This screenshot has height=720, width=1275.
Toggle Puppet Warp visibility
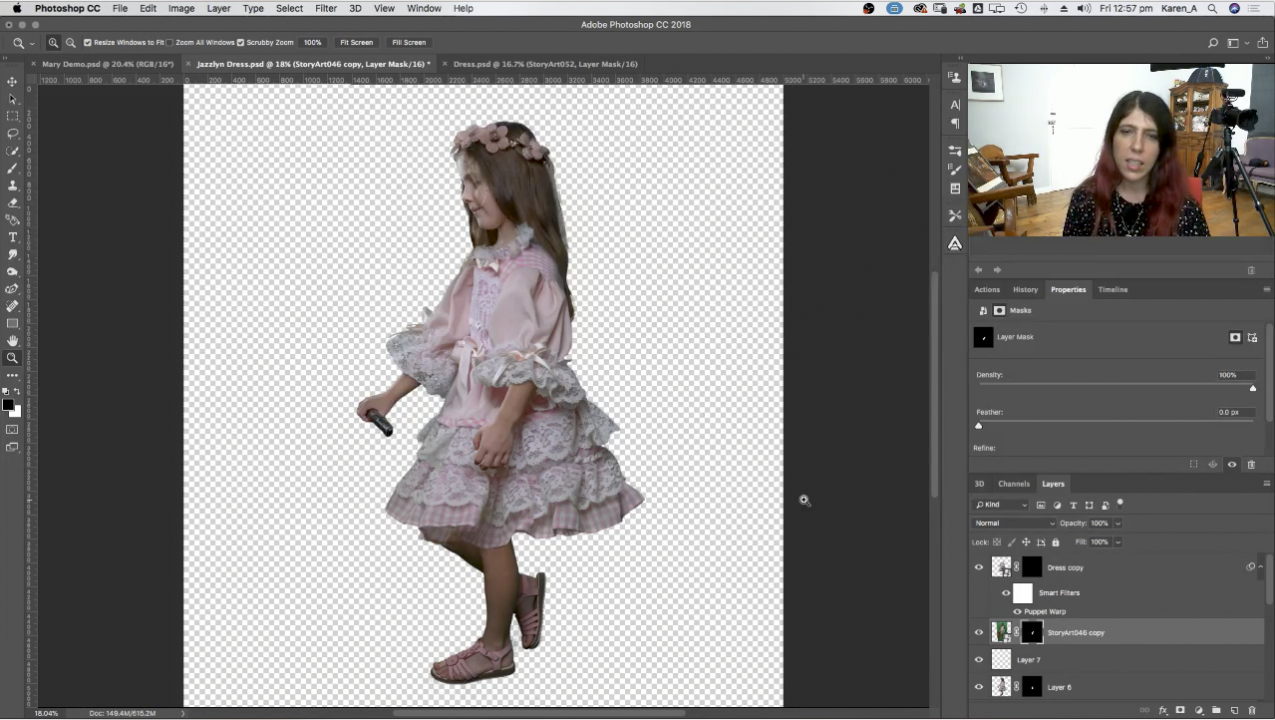[x=1017, y=612]
